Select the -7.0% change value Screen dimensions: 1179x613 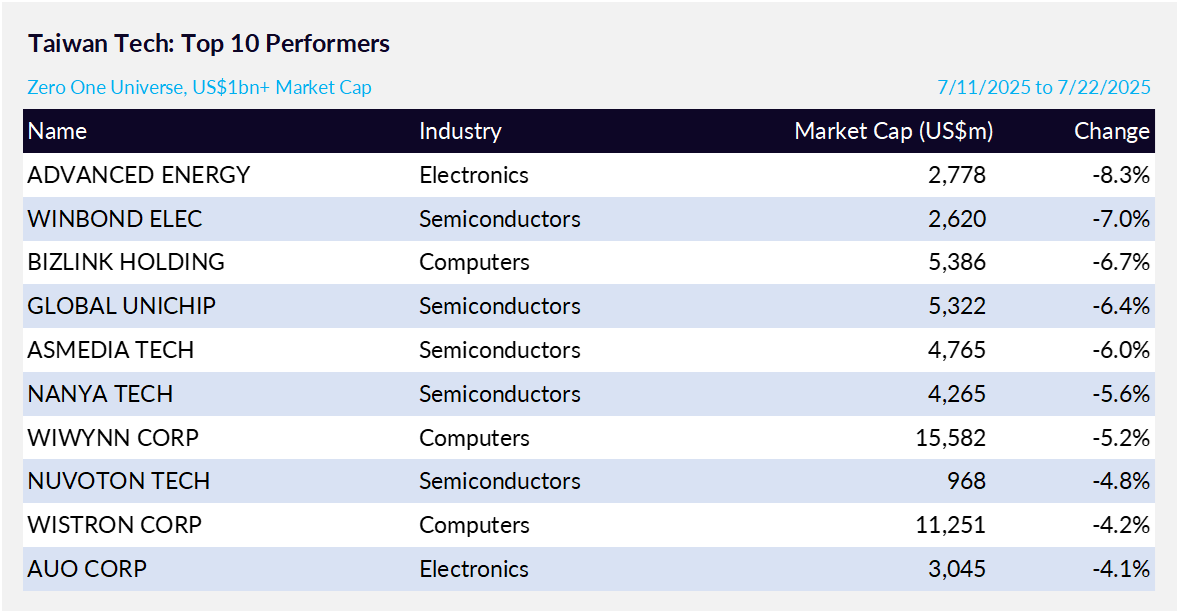click(1121, 219)
